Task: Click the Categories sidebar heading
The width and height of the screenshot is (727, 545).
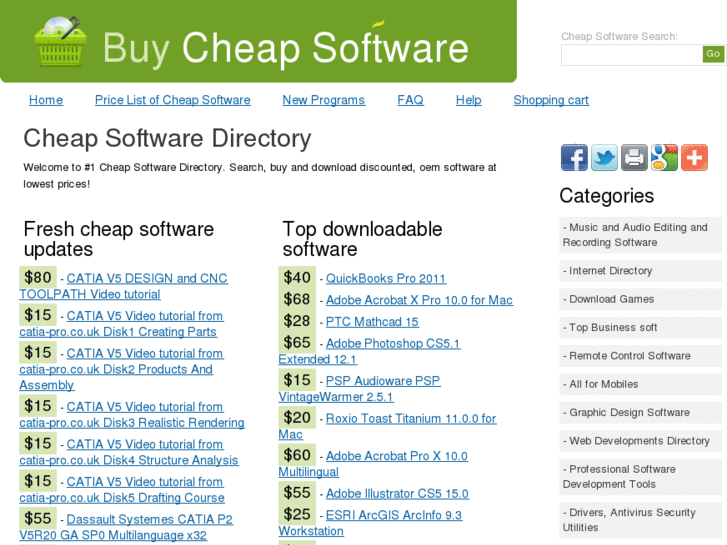Action: 606,196
